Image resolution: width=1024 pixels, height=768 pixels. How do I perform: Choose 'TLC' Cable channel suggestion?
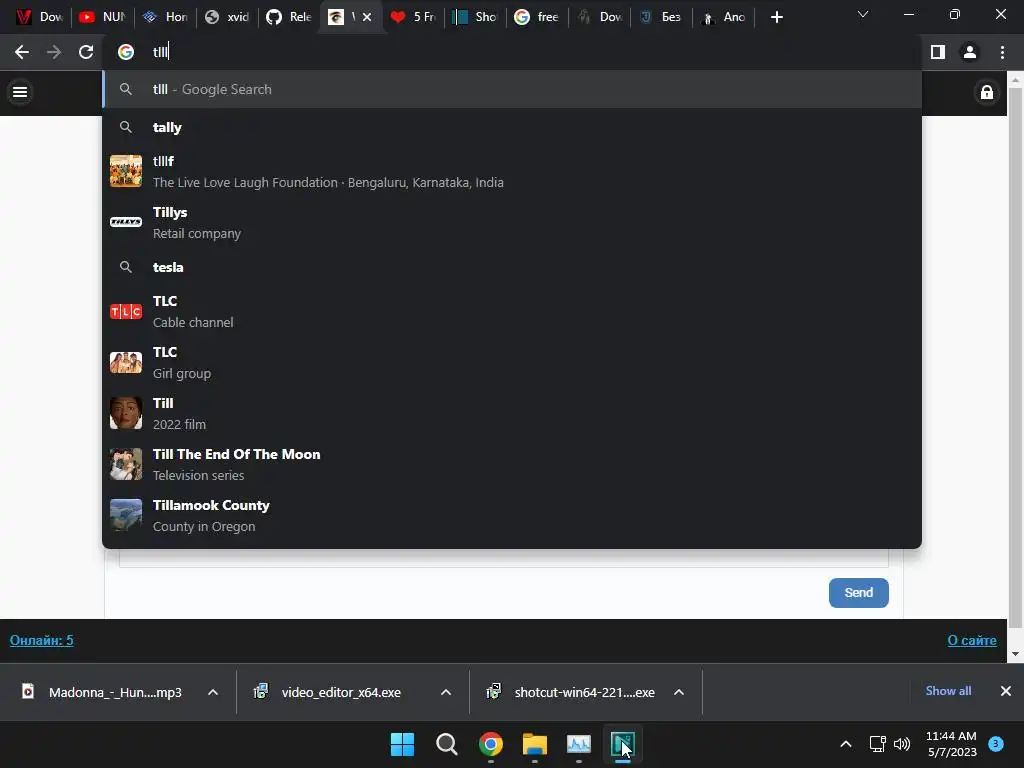point(512,312)
